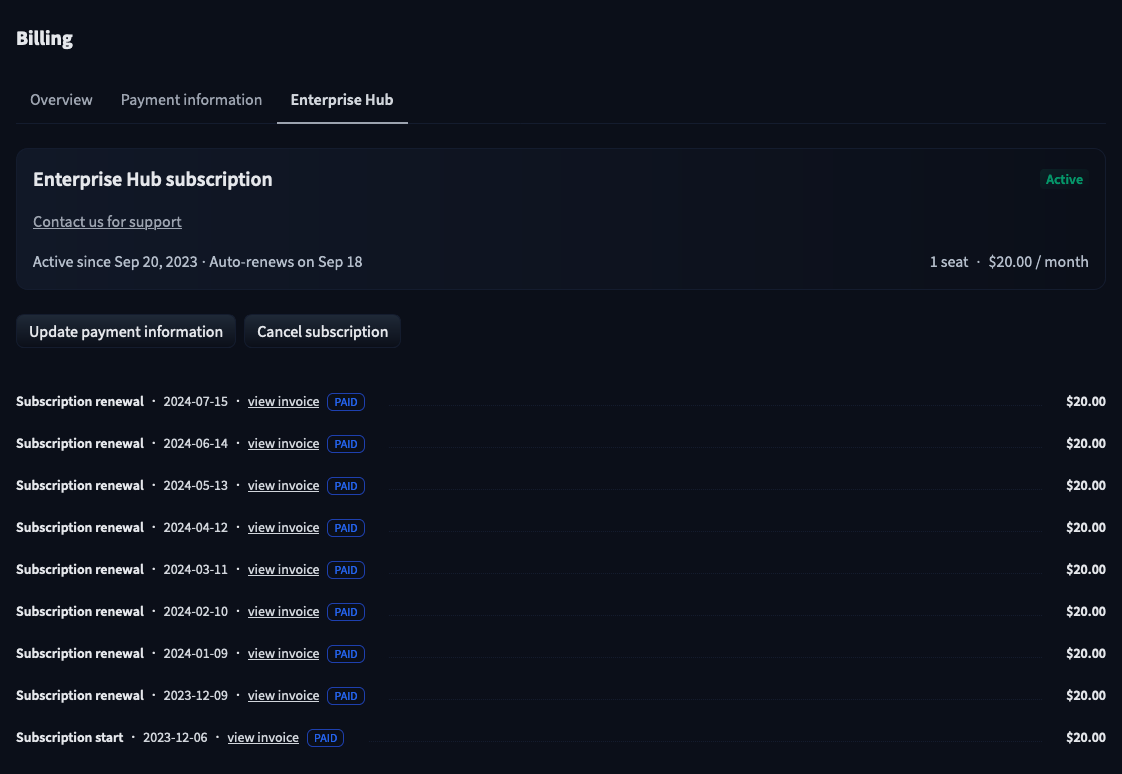
Task: Click the Enterprise Hub subscription heading
Action: click(x=153, y=180)
